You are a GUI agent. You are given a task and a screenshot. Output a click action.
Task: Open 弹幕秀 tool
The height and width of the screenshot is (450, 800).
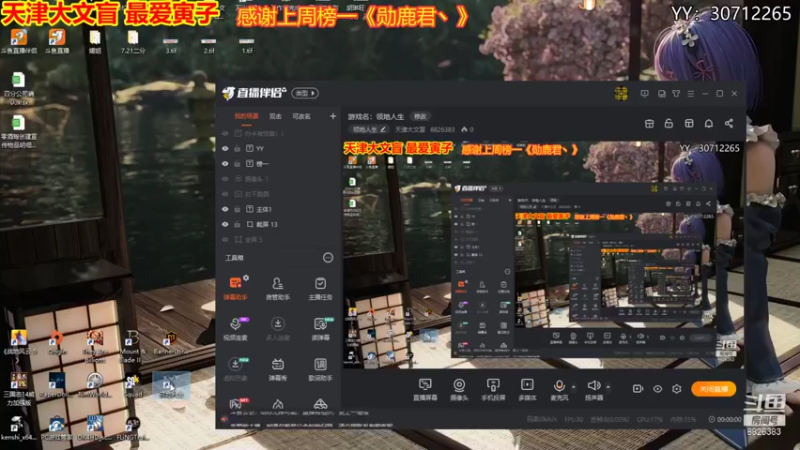tap(278, 369)
